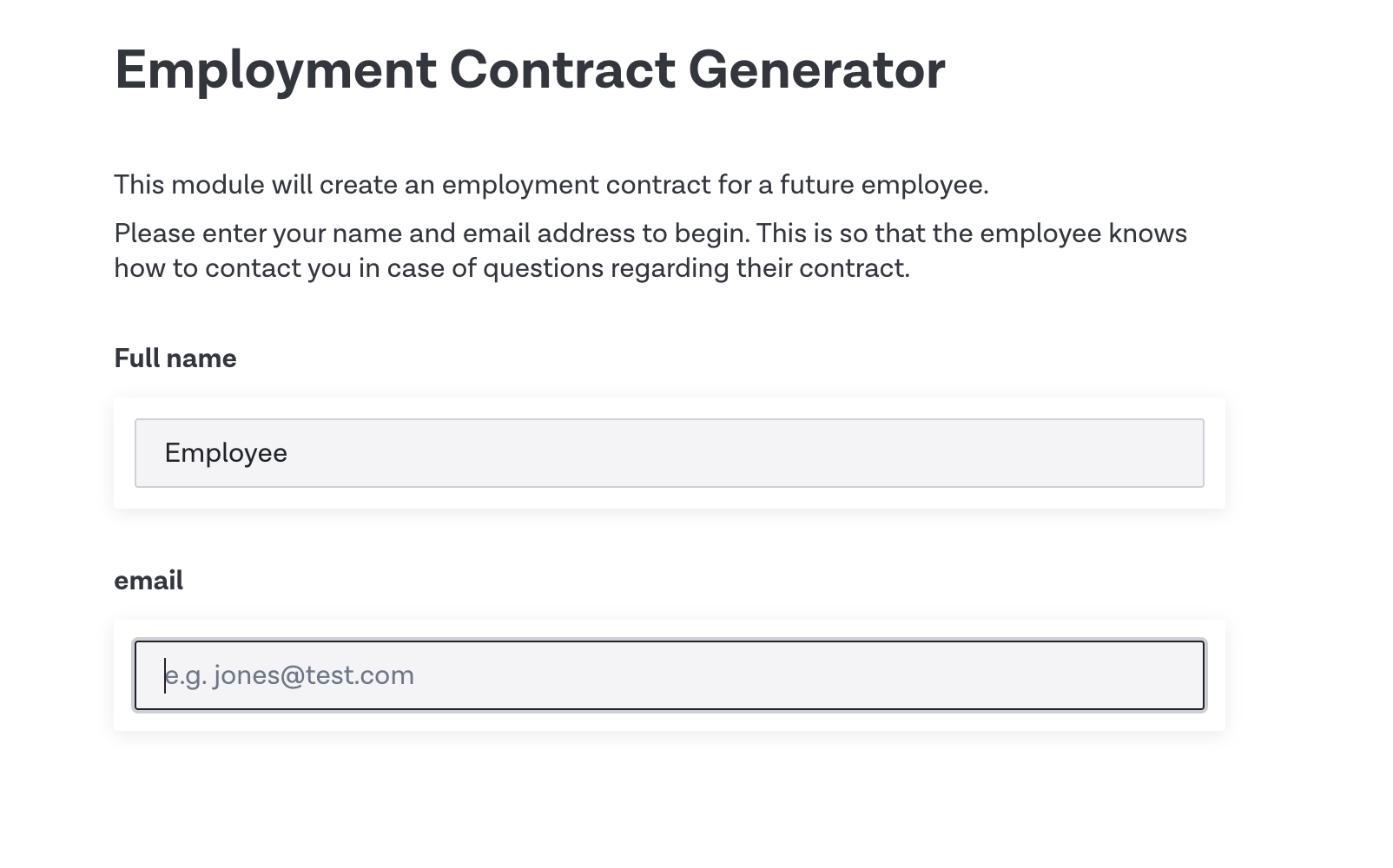
Task: Click the "email" field label
Action: [149, 581]
